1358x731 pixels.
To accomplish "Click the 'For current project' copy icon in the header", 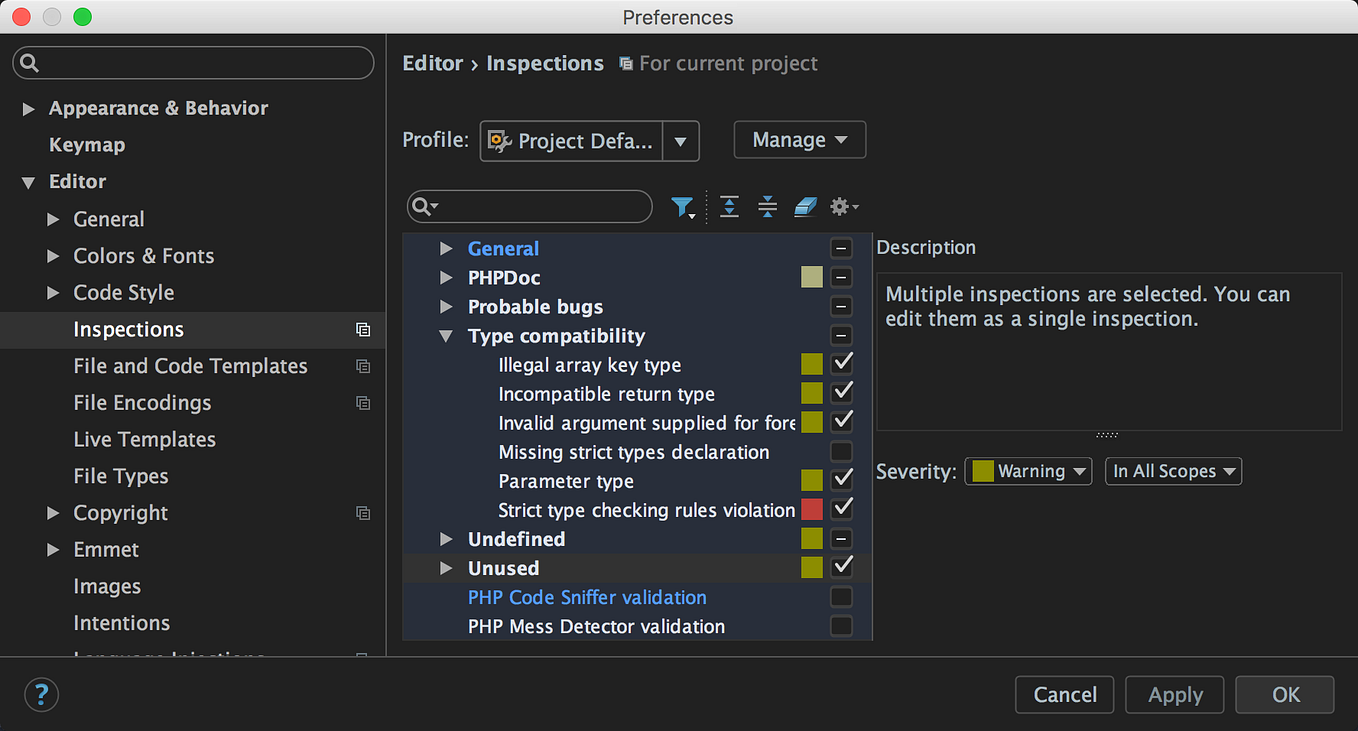I will coord(625,63).
